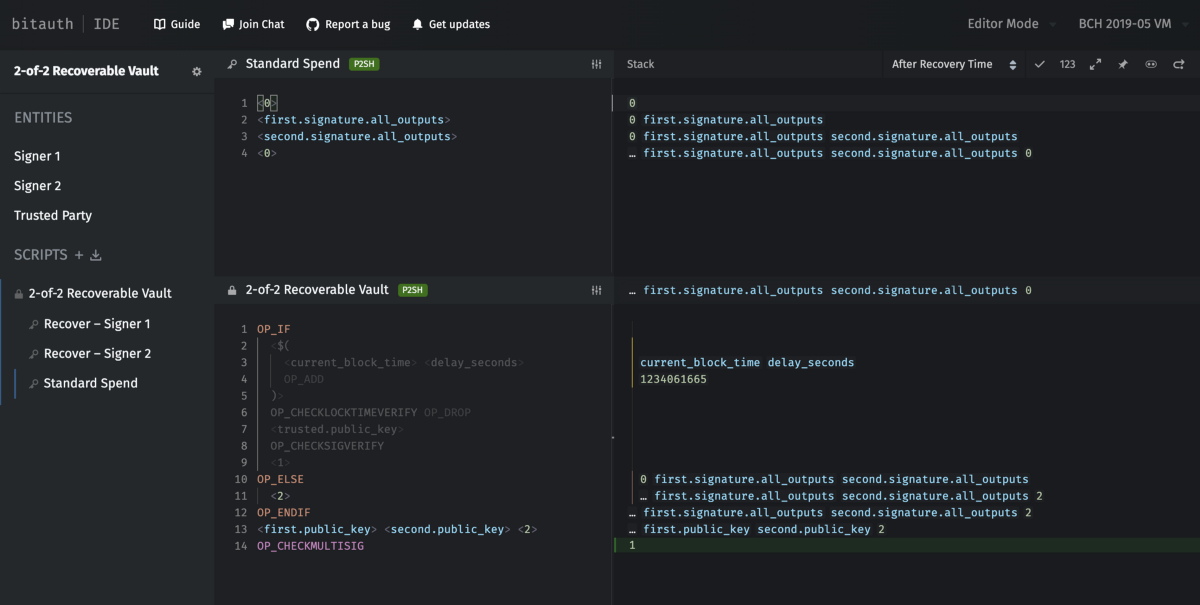
Task: Select the 123 numeric display icon
Action: (x=1067, y=64)
